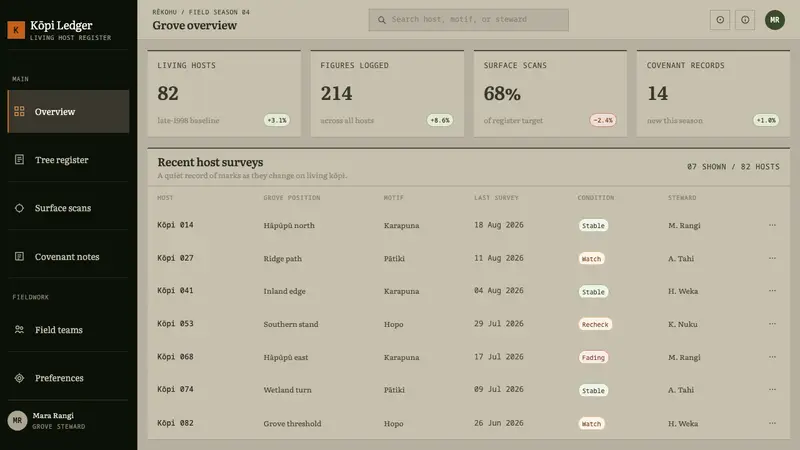Image resolution: width=800 pixels, height=450 pixels.
Task: Select host Kōpi 082
Action: coord(175,423)
